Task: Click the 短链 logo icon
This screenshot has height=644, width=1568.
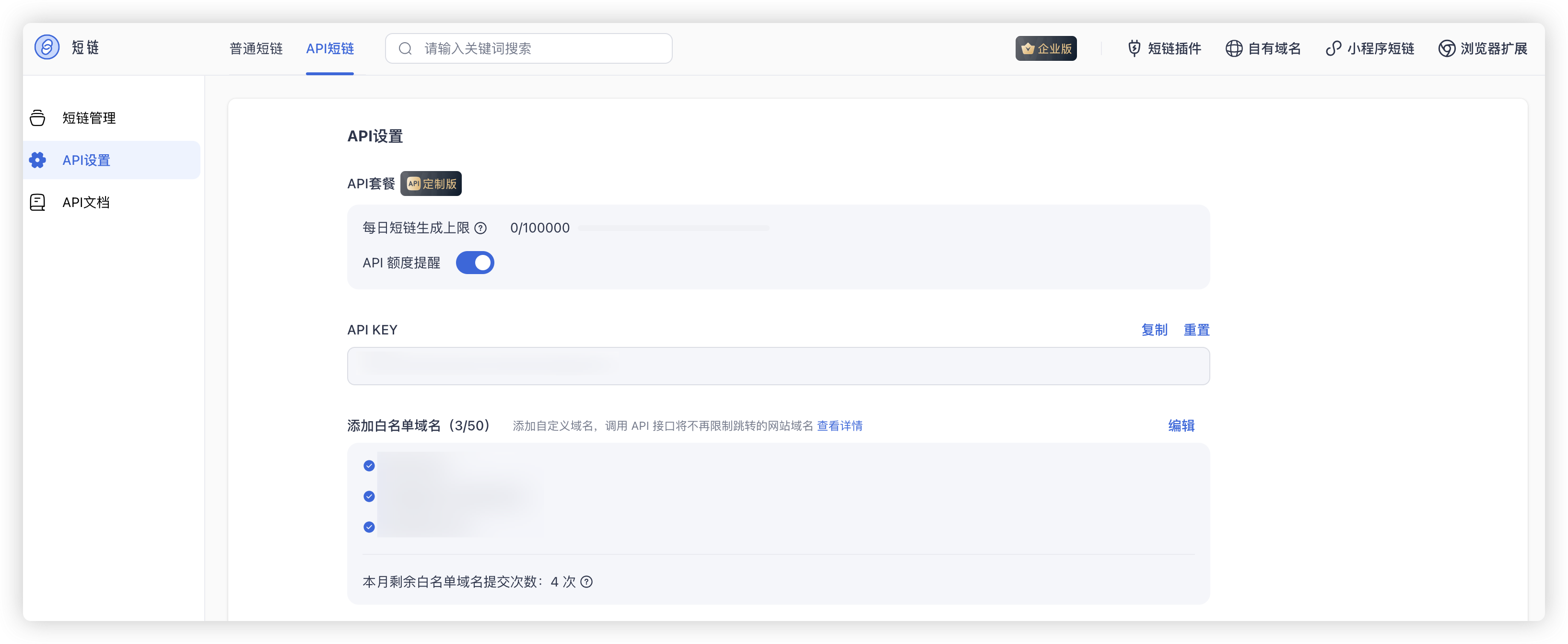Action: point(47,47)
